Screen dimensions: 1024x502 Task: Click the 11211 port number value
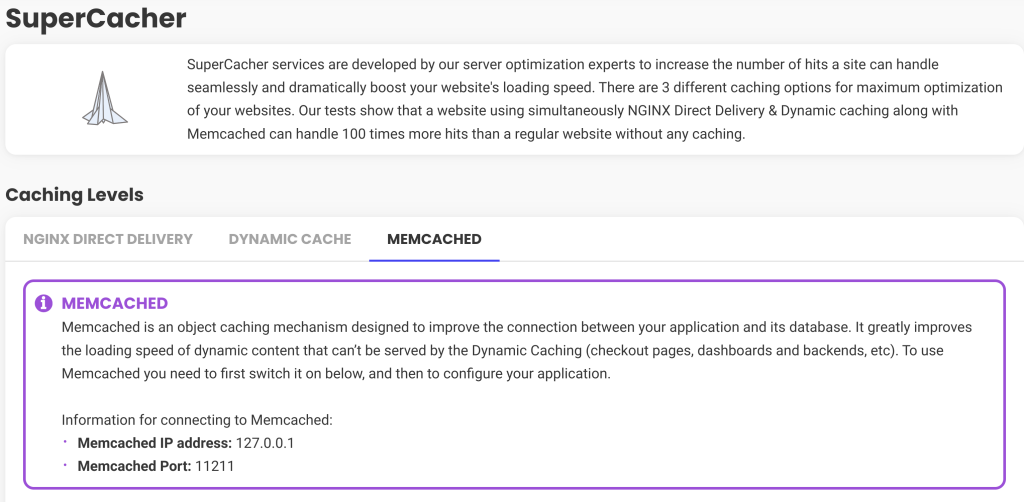214,466
